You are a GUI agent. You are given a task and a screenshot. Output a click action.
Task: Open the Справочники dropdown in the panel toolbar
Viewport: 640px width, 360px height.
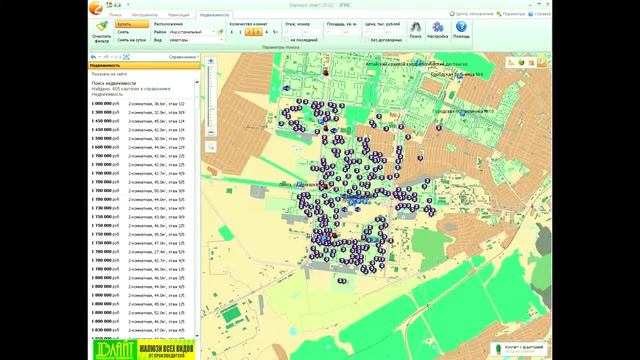click(184, 57)
